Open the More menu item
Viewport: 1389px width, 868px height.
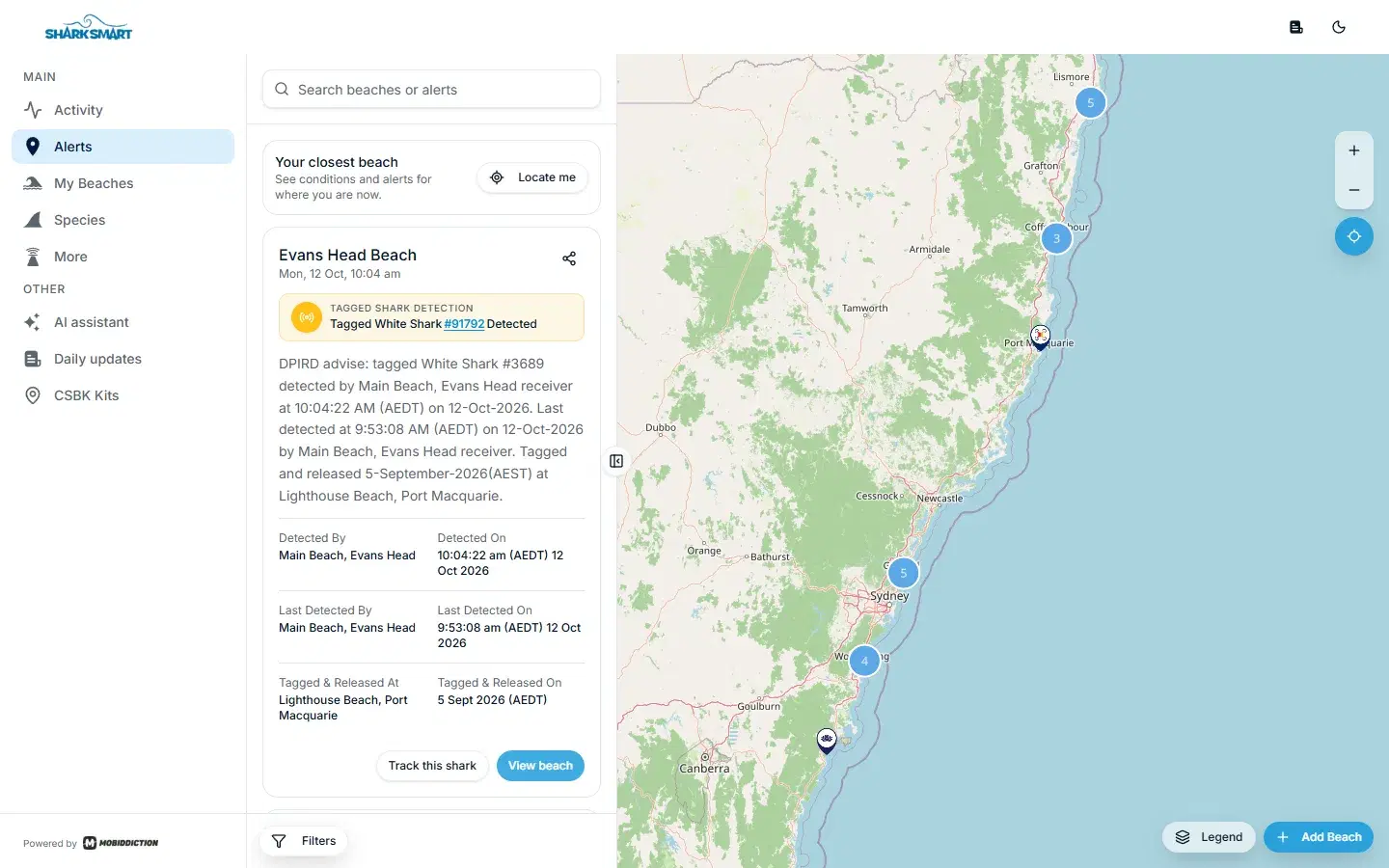tap(123, 257)
